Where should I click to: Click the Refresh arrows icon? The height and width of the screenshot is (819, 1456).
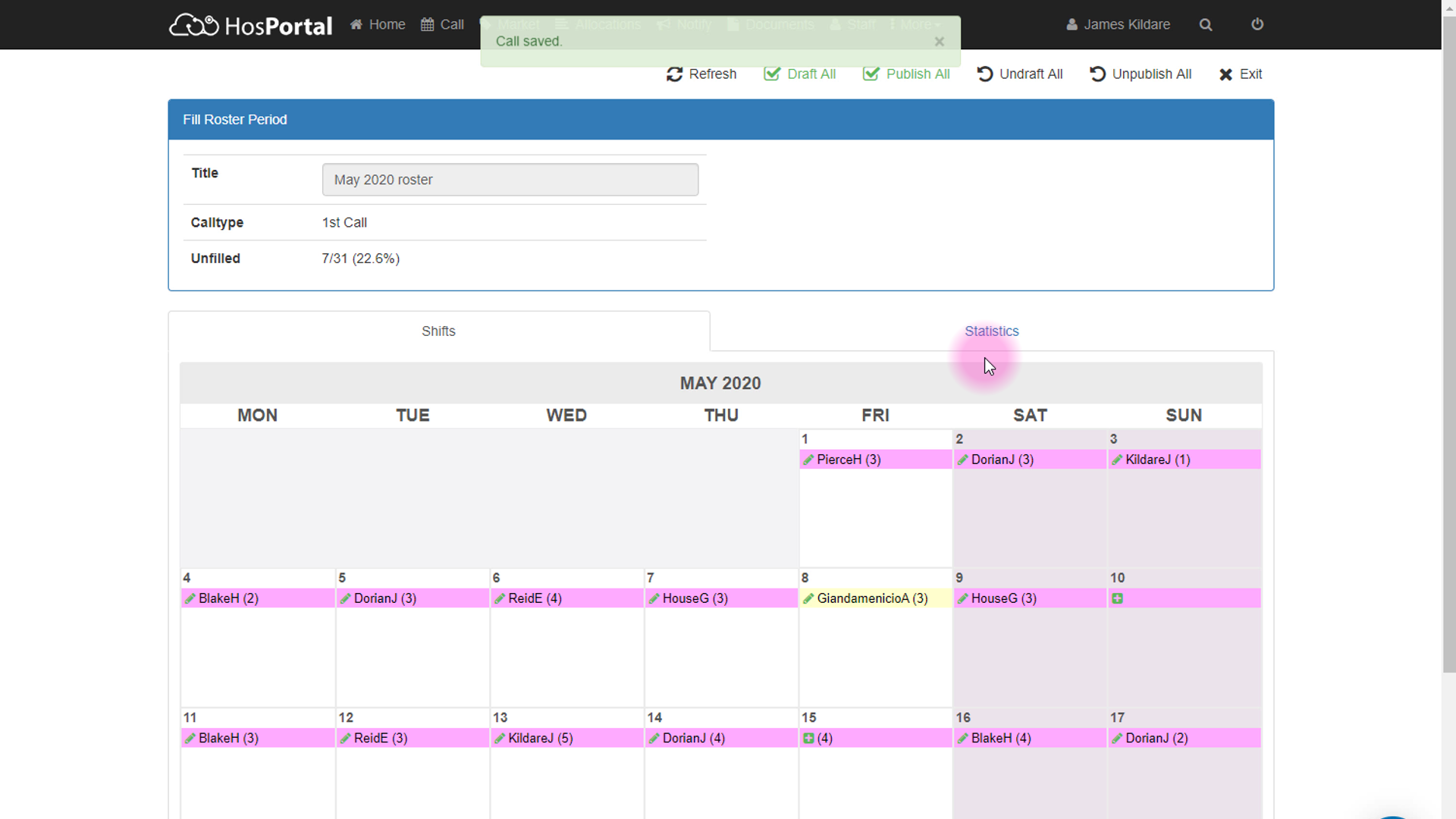674,74
